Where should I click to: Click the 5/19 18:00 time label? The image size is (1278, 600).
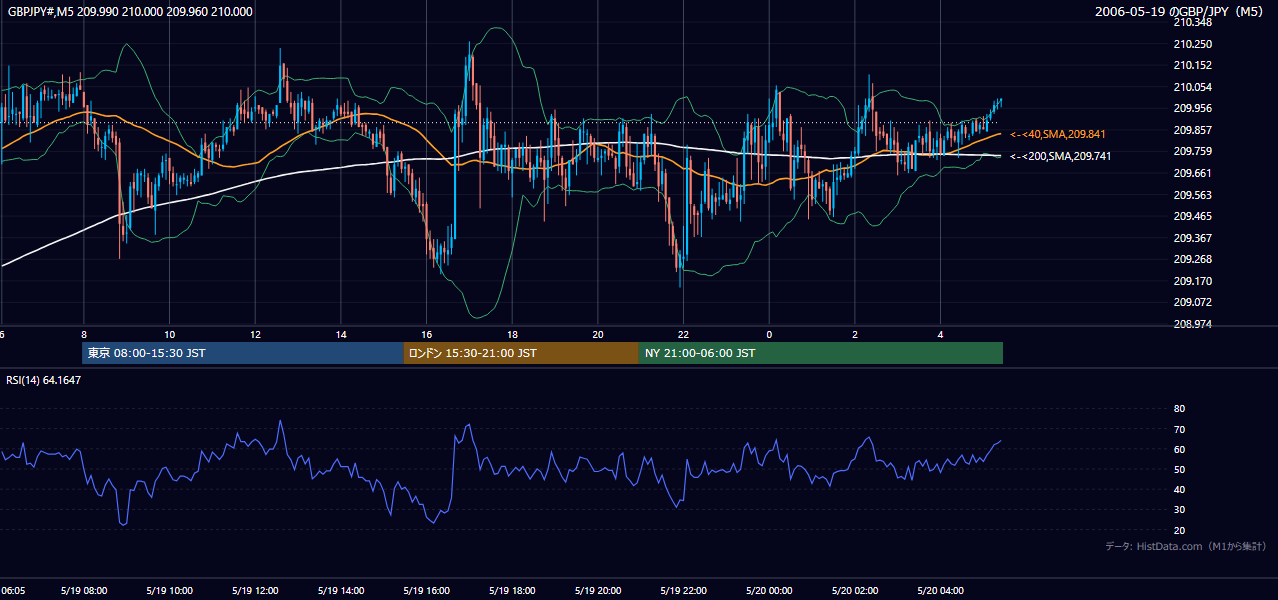(x=512, y=591)
